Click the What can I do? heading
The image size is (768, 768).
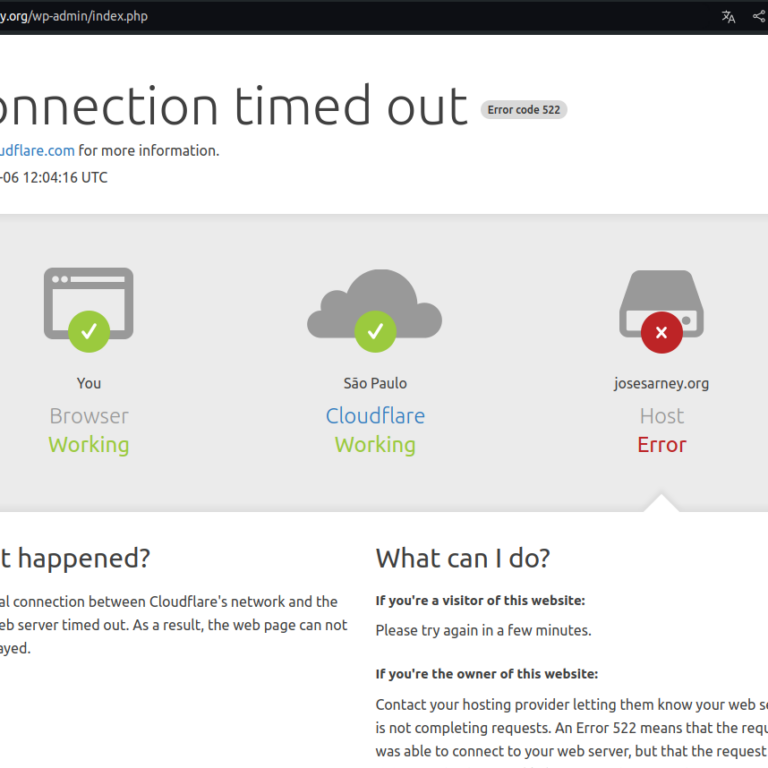463,558
